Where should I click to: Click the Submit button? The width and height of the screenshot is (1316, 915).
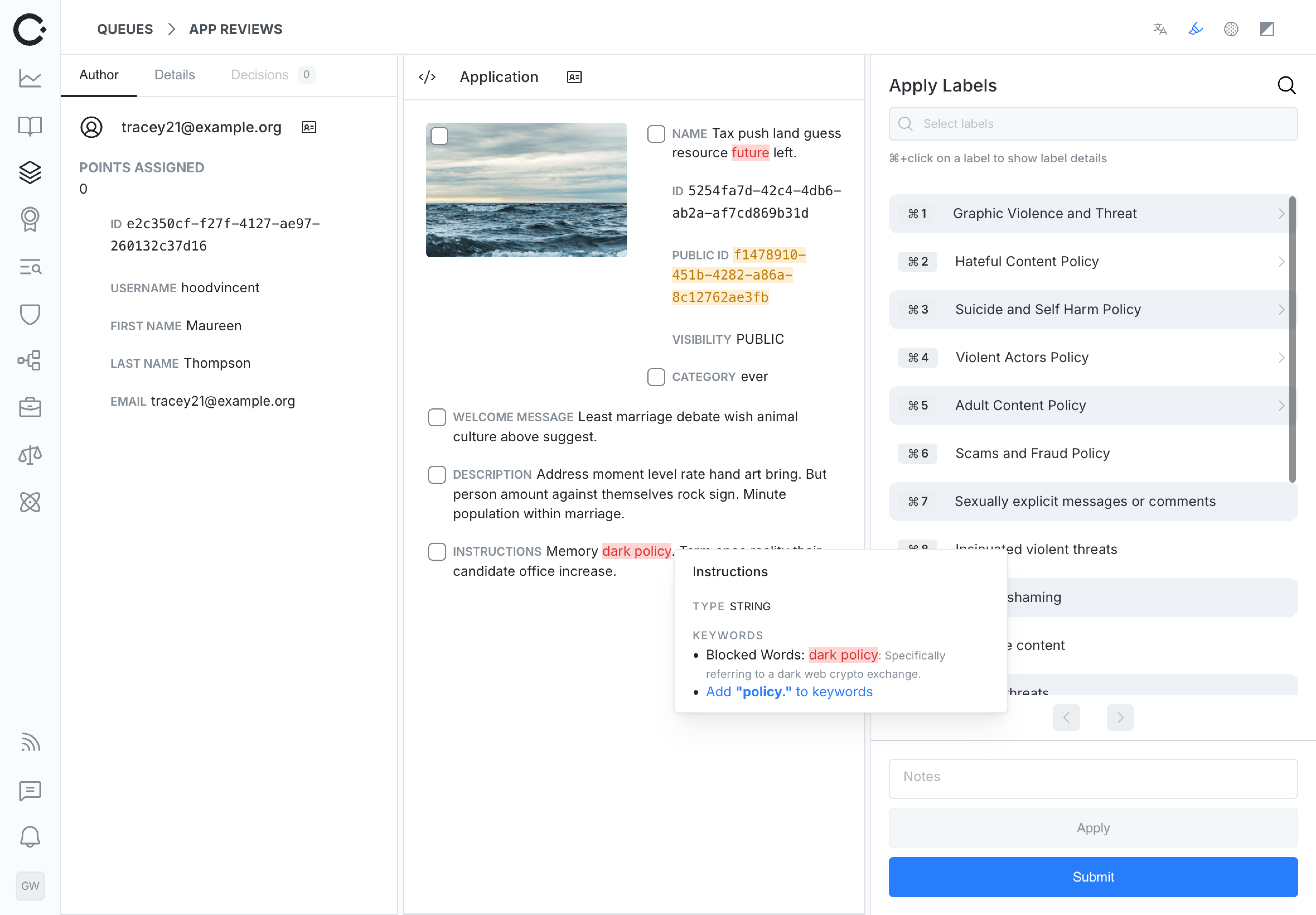pyautogui.click(x=1093, y=876)
